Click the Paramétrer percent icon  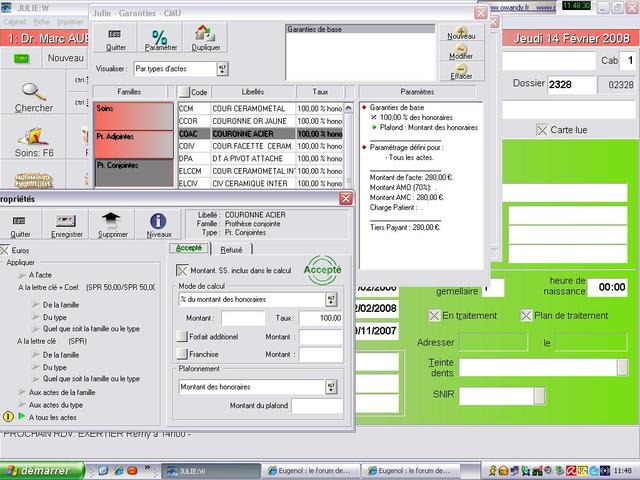[x=160, y=38]
